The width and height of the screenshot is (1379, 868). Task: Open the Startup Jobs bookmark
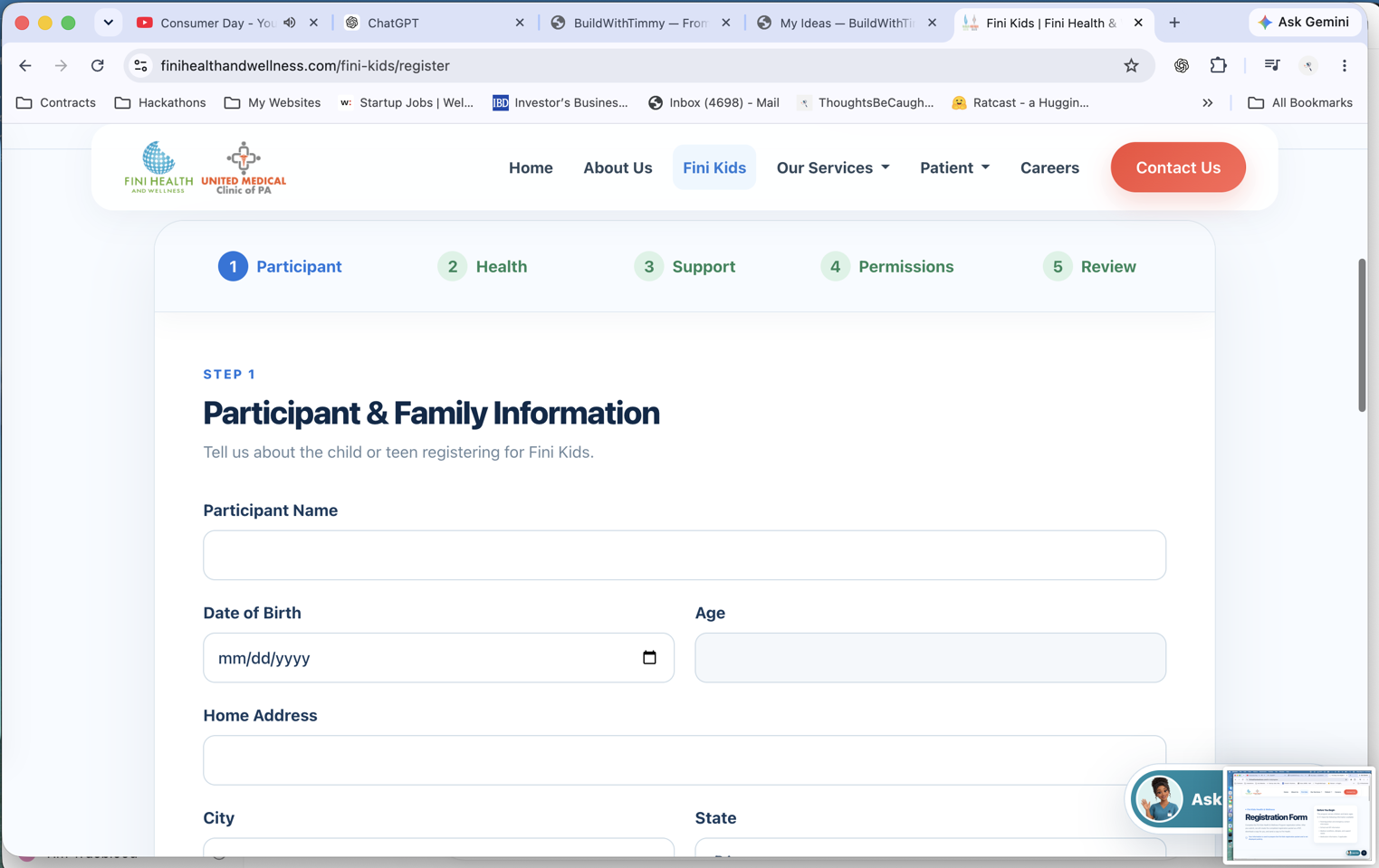pyautogui.click(x=407, y=102)
